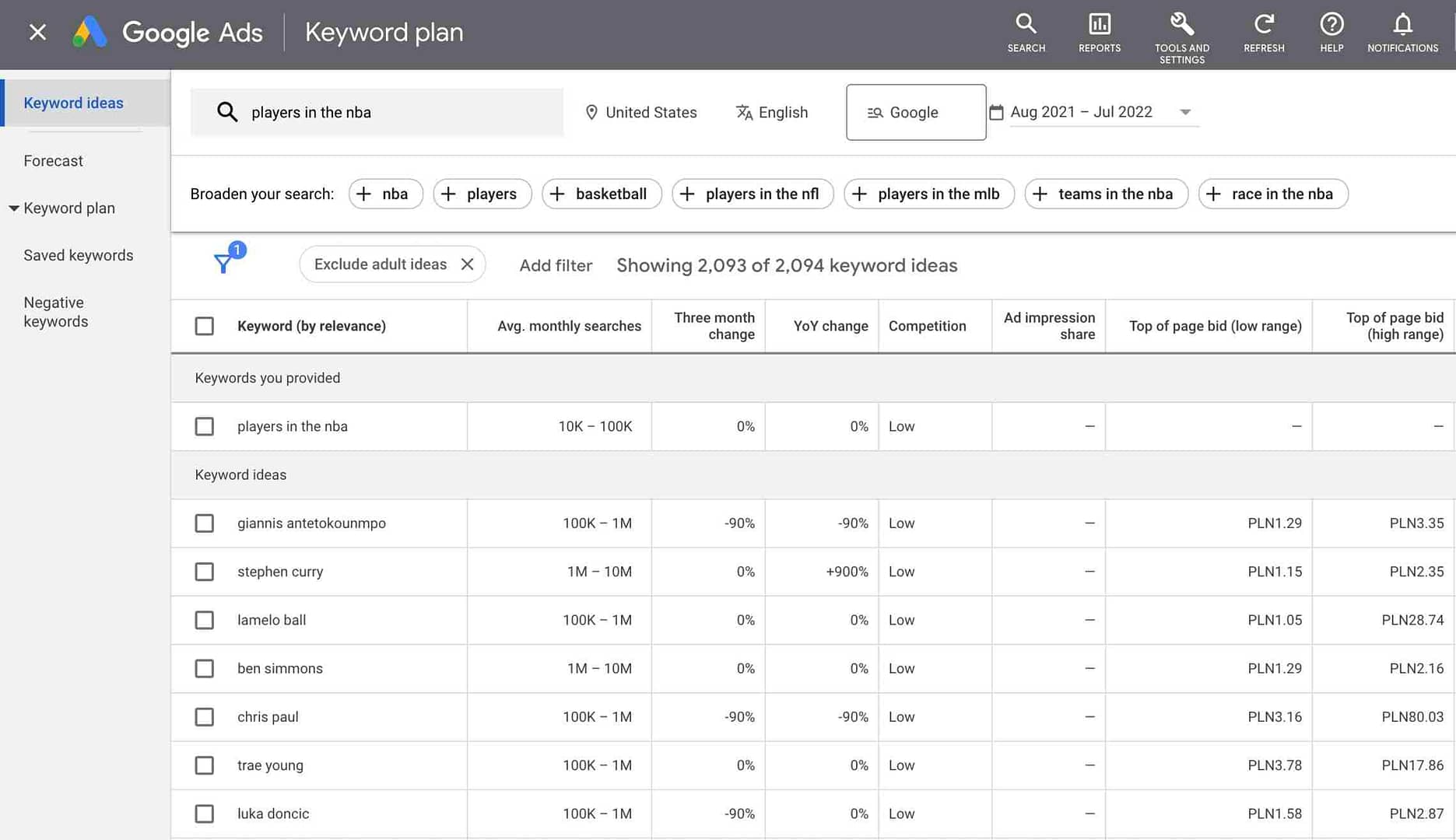This screenshot has width=1456, height=840.
Task: Click the location pin icon for United States
Action: tap(591, 112)
